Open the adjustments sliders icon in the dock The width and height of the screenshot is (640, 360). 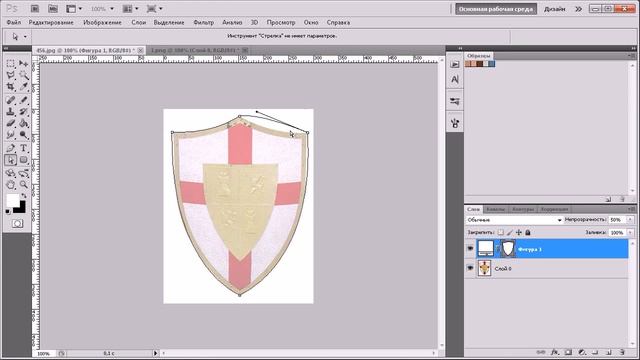(455, 101)
